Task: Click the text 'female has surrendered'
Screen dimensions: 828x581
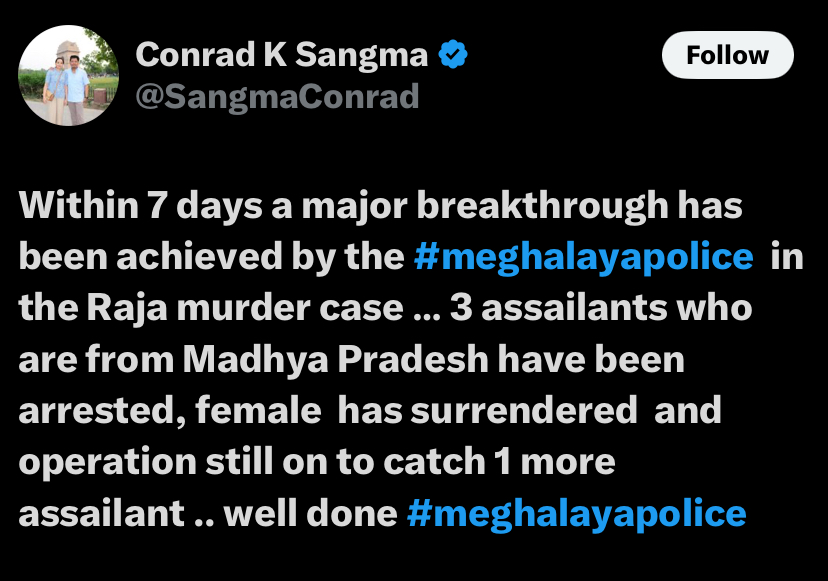Action: pos(416,410)
